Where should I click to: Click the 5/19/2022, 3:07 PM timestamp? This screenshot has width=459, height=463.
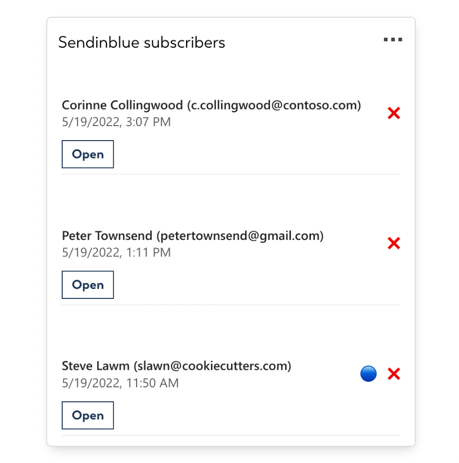[116, 122]
